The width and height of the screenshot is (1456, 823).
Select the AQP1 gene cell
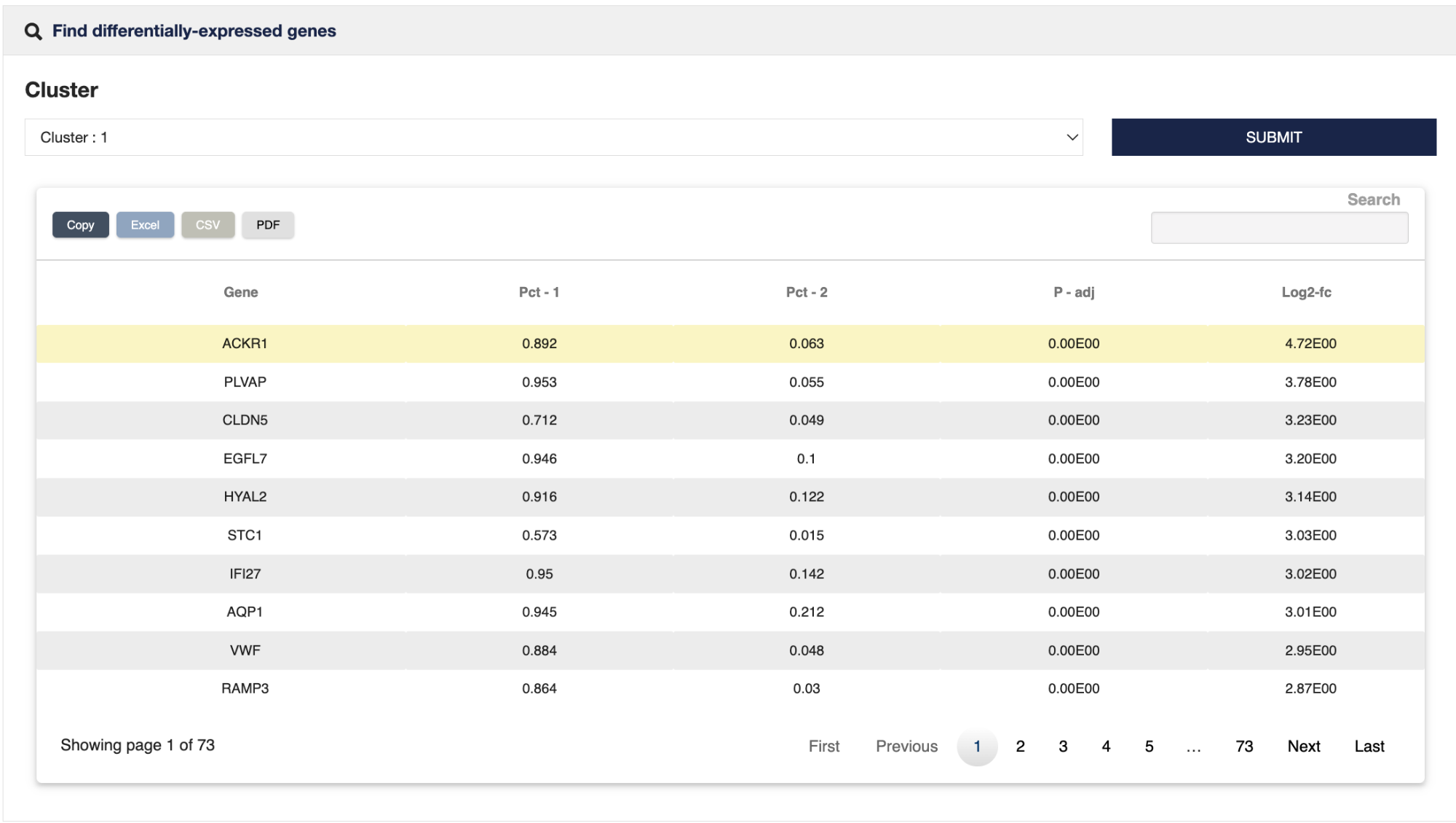coord(245,612)
